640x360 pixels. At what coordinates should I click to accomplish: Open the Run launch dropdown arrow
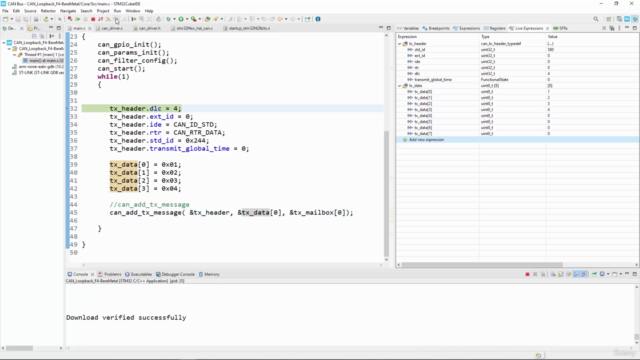click(187, 19)
